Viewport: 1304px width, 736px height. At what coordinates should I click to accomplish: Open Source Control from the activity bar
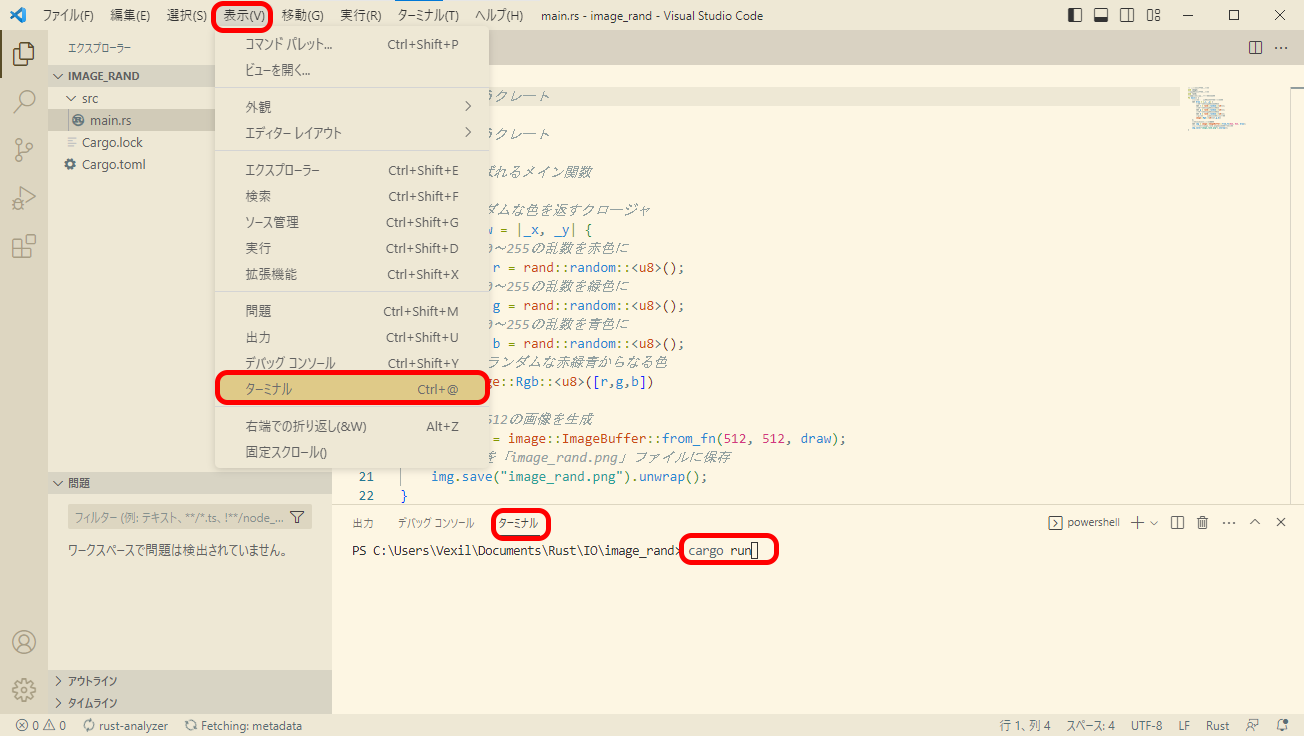pos(24,150)
